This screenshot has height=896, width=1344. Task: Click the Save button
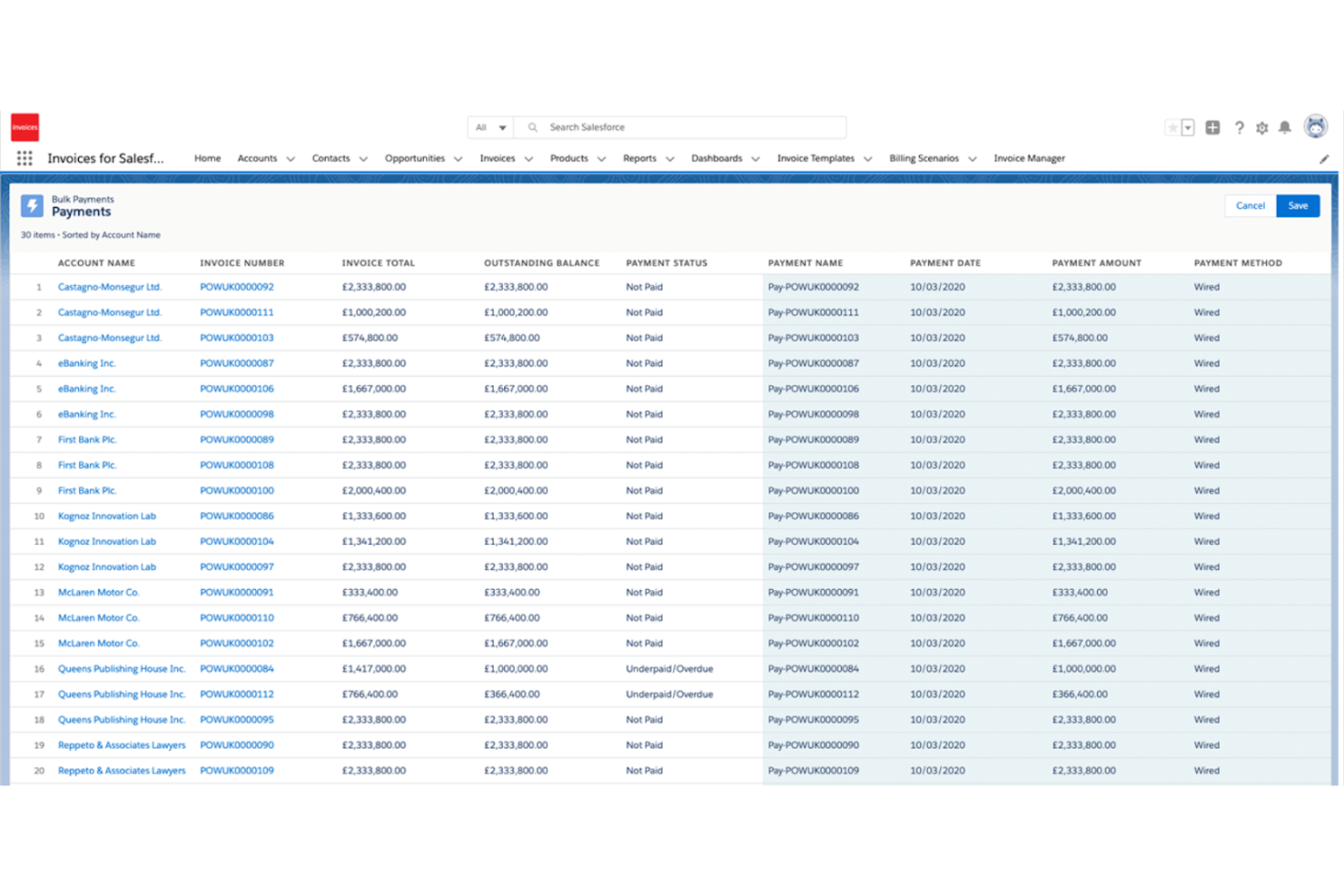tap(1298, 205)
